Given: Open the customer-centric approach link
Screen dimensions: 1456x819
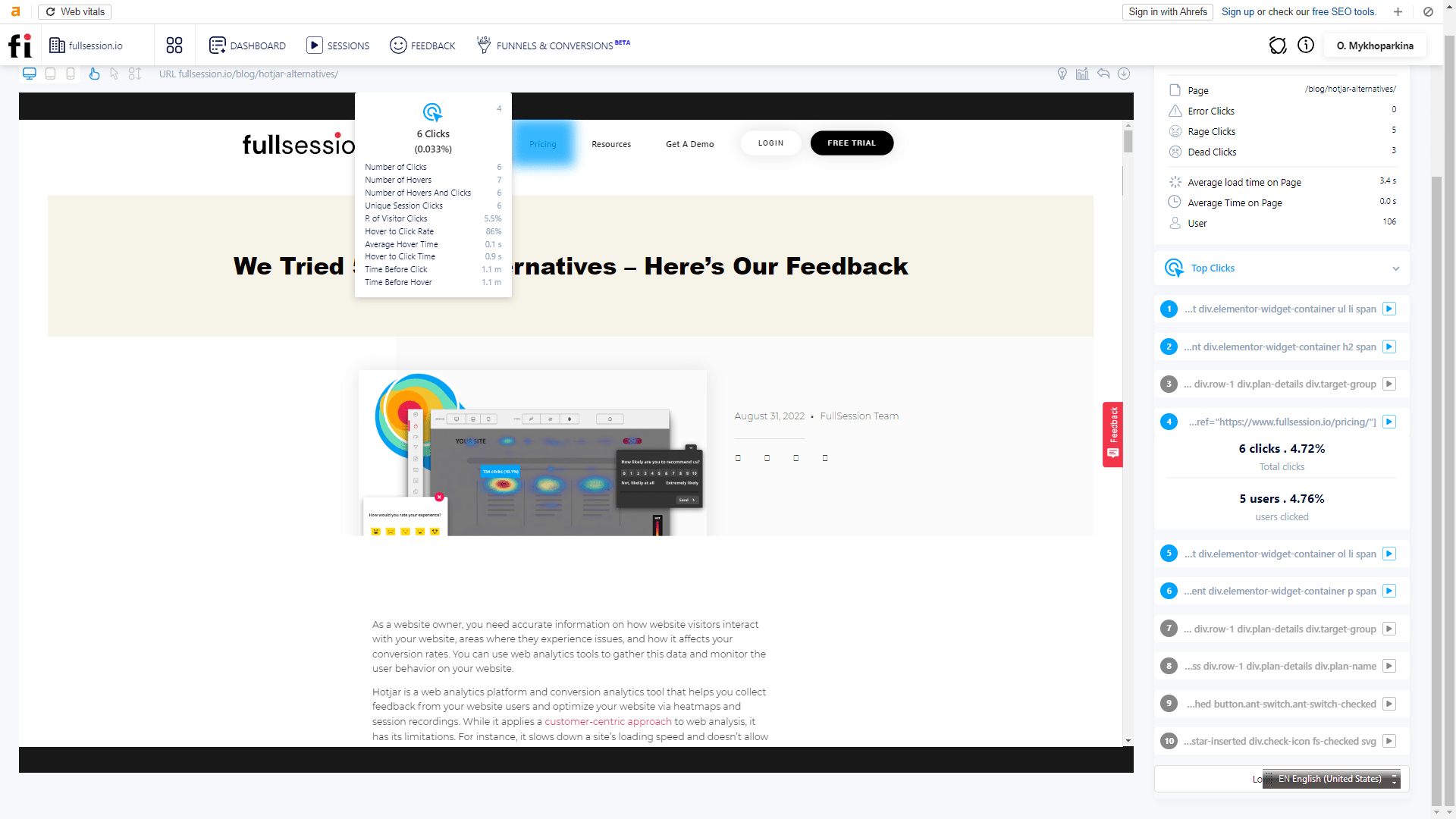Looking at the screenshot, I should tap(607, 721).
